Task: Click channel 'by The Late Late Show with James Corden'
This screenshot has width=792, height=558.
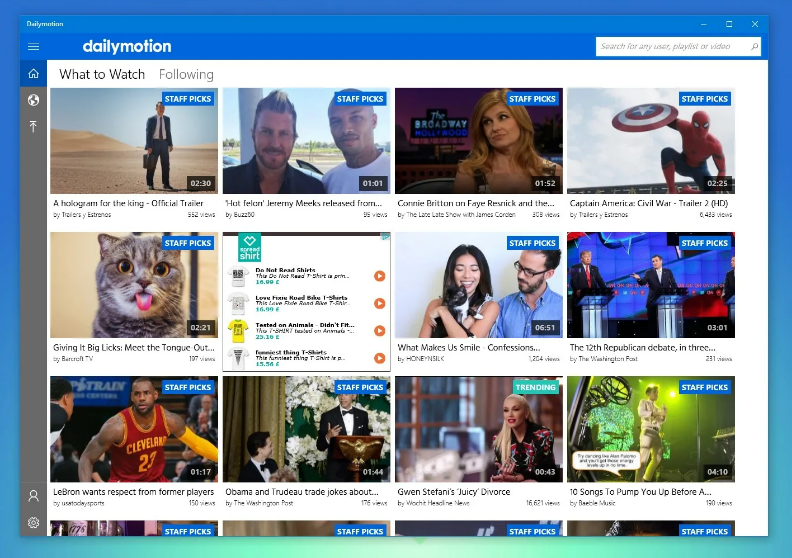Action: click(457, 215)
